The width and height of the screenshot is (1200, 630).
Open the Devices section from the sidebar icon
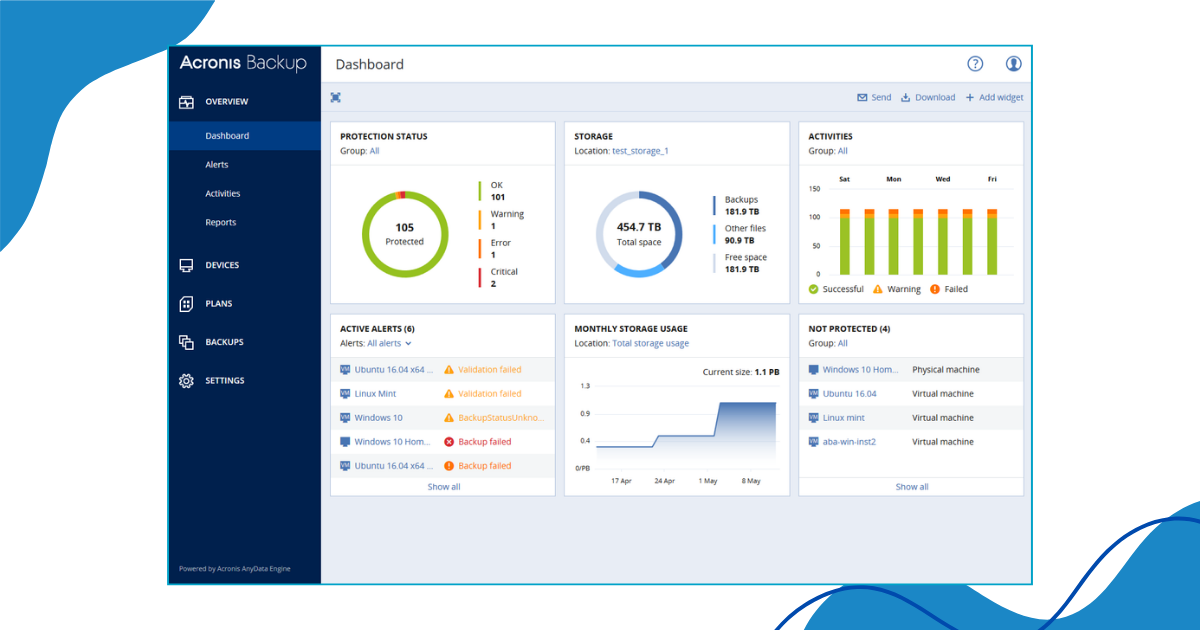click(x=185, y=265)
